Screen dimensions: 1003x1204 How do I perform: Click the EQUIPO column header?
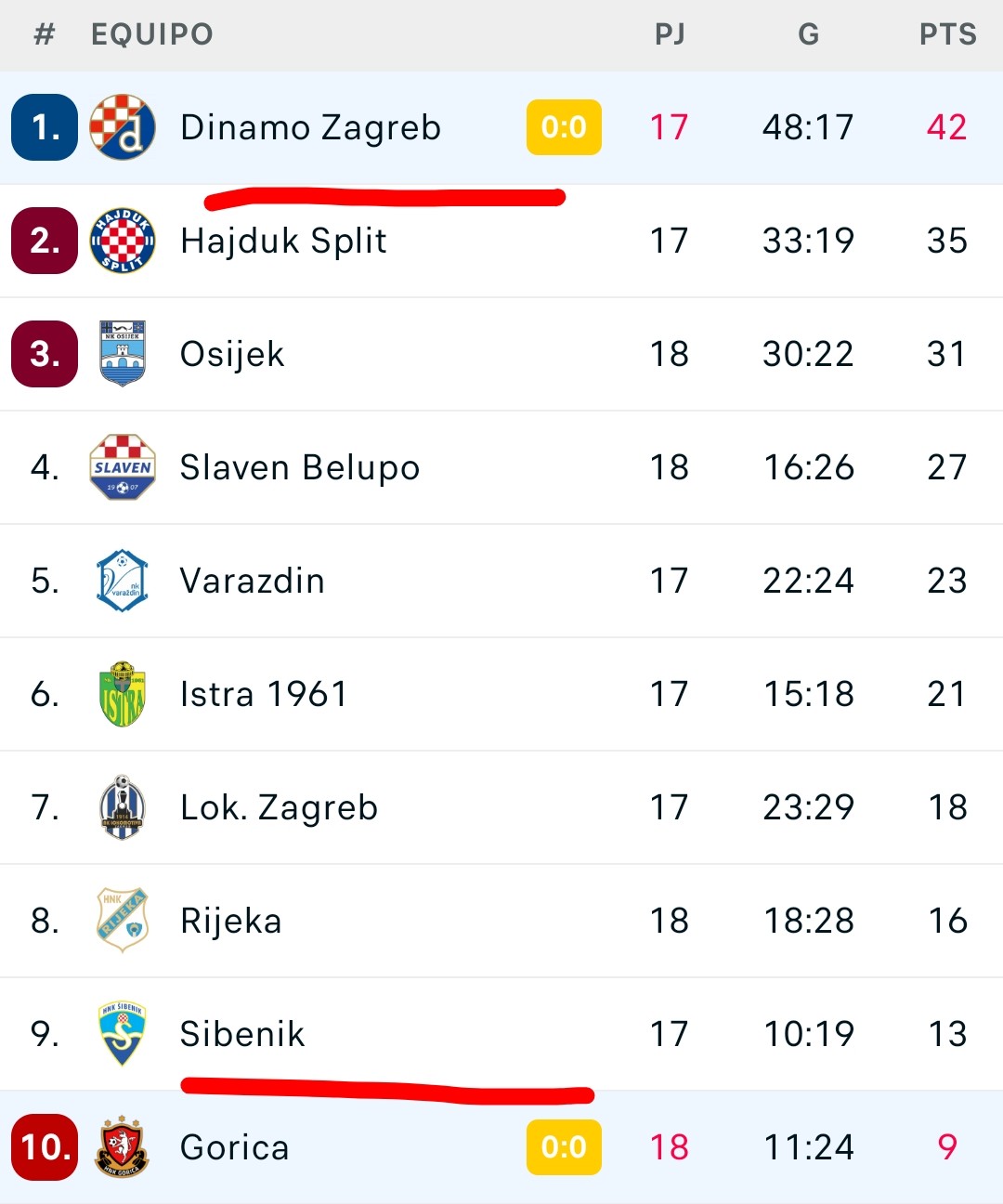[152, 34]
